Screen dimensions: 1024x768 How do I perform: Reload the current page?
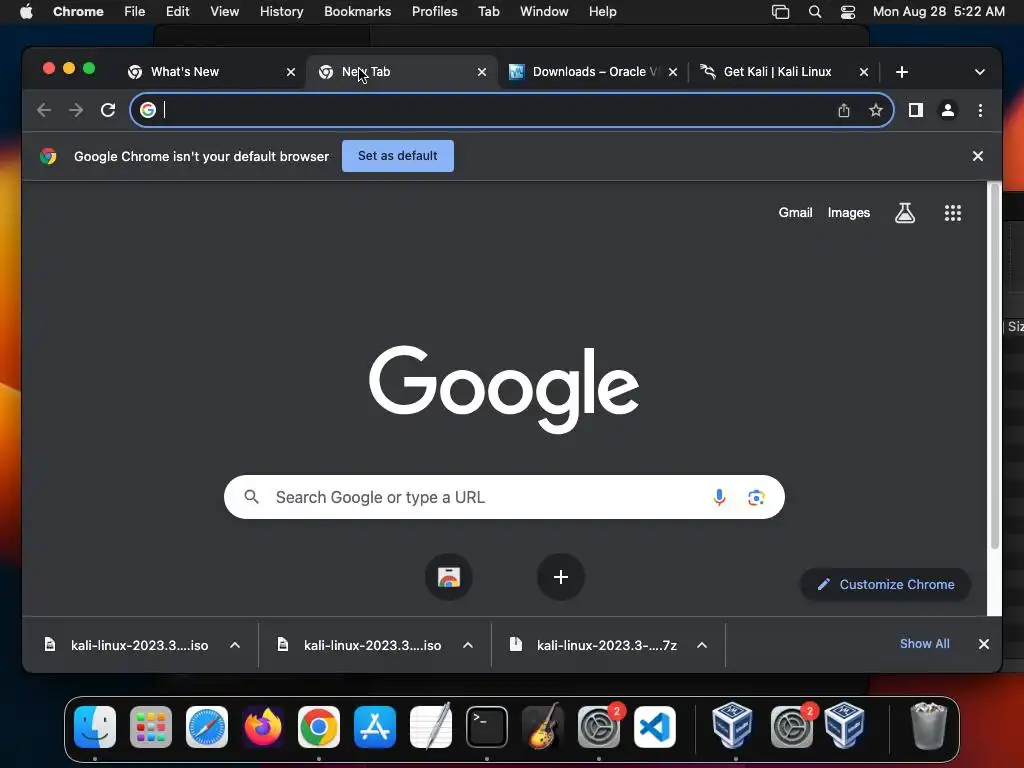click(108, 110)
